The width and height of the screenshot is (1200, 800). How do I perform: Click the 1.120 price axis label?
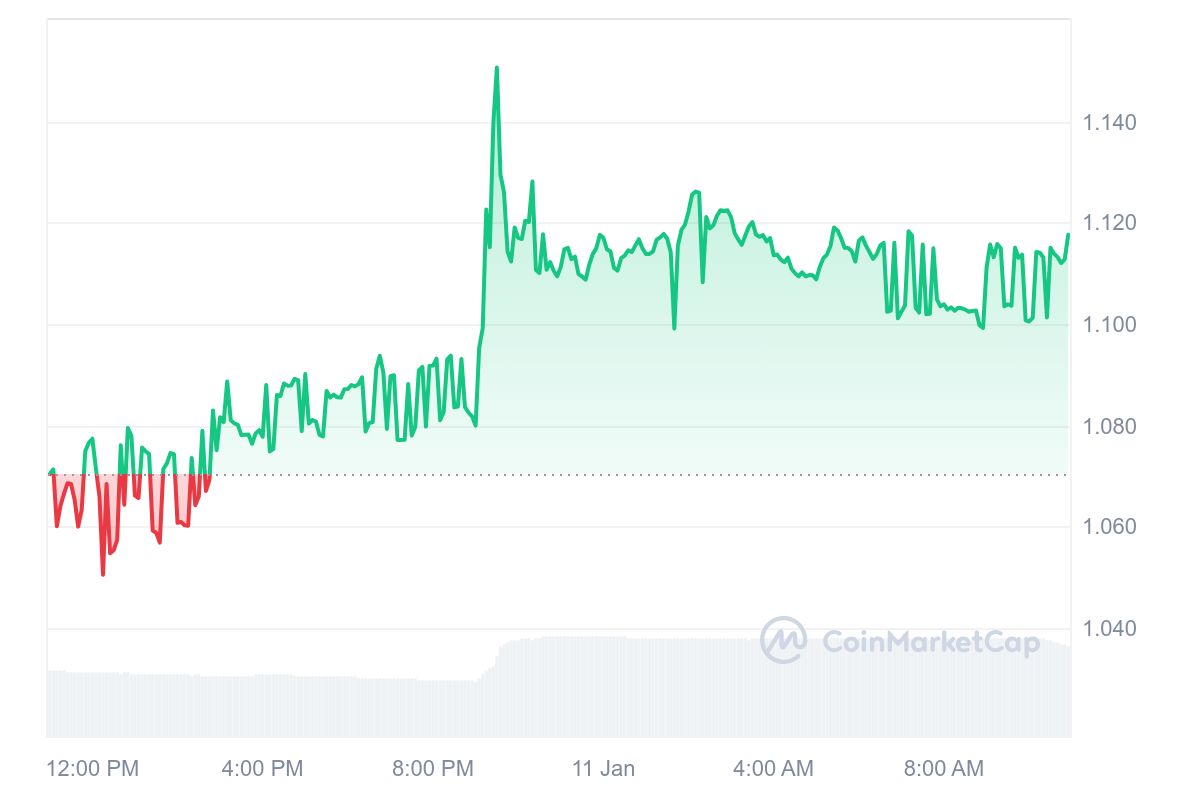click(1109, 222)
